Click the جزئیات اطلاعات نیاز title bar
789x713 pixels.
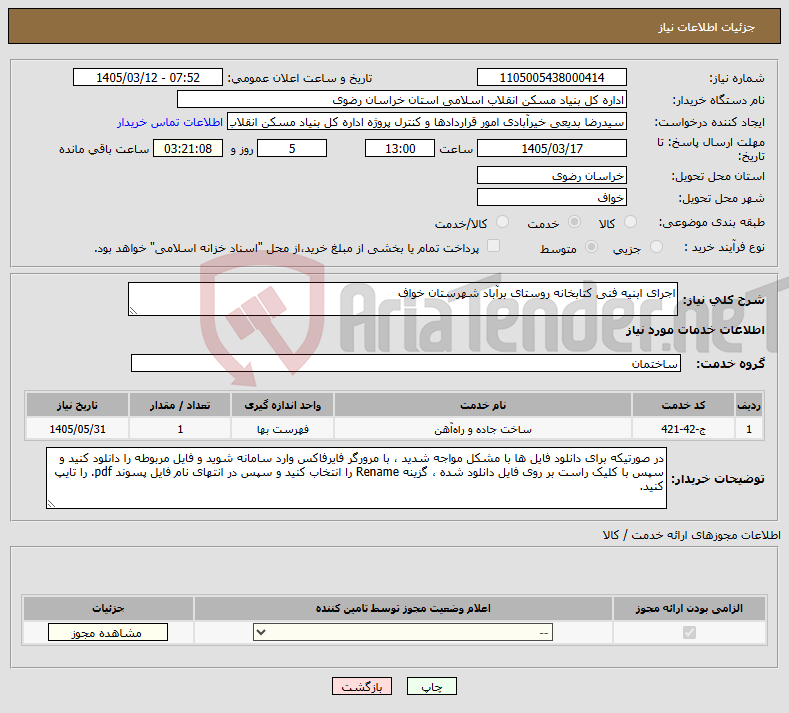click(x=394, y=26)
